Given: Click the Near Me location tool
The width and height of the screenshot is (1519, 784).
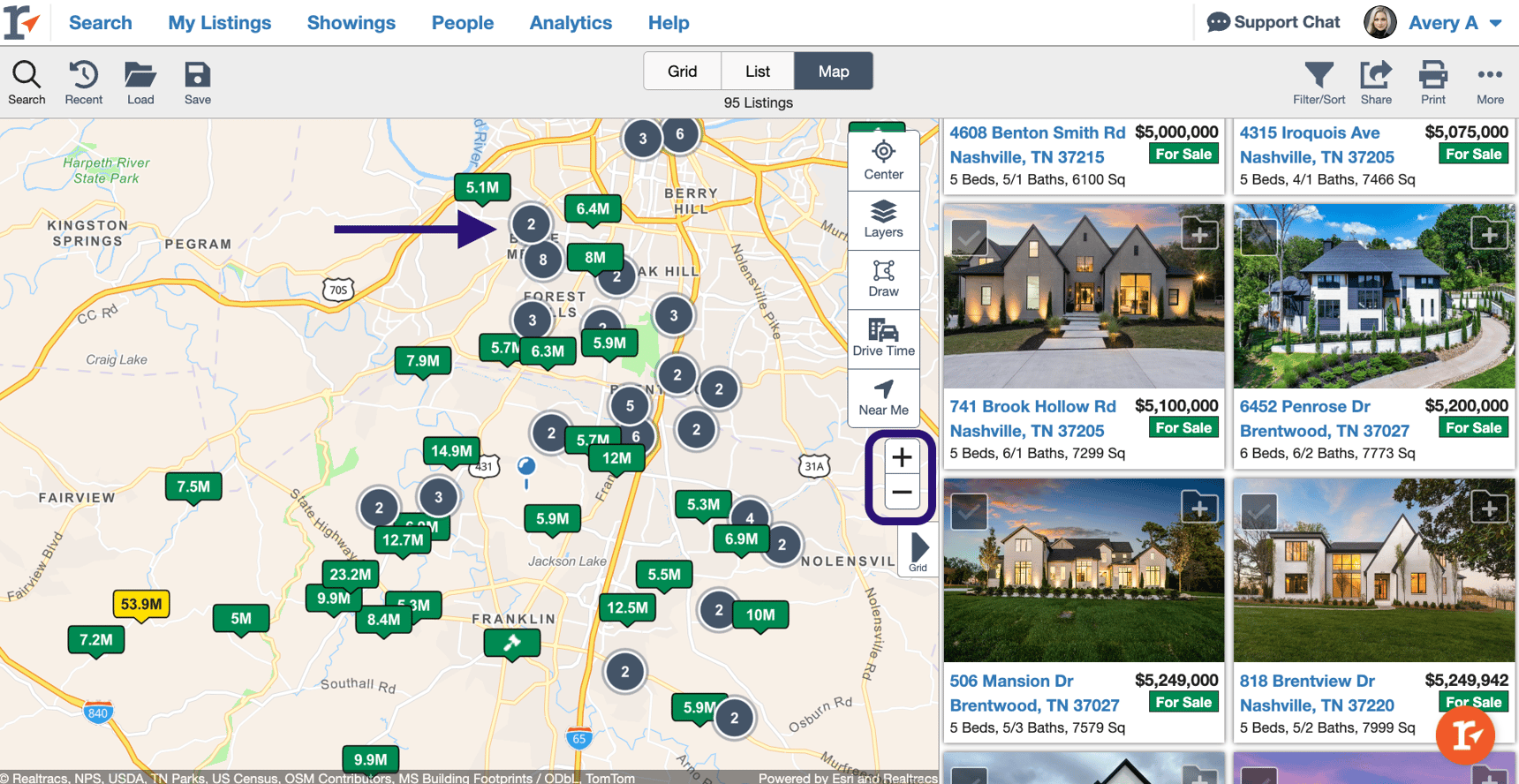Looking at the screenshot, I should pos(883,397).
